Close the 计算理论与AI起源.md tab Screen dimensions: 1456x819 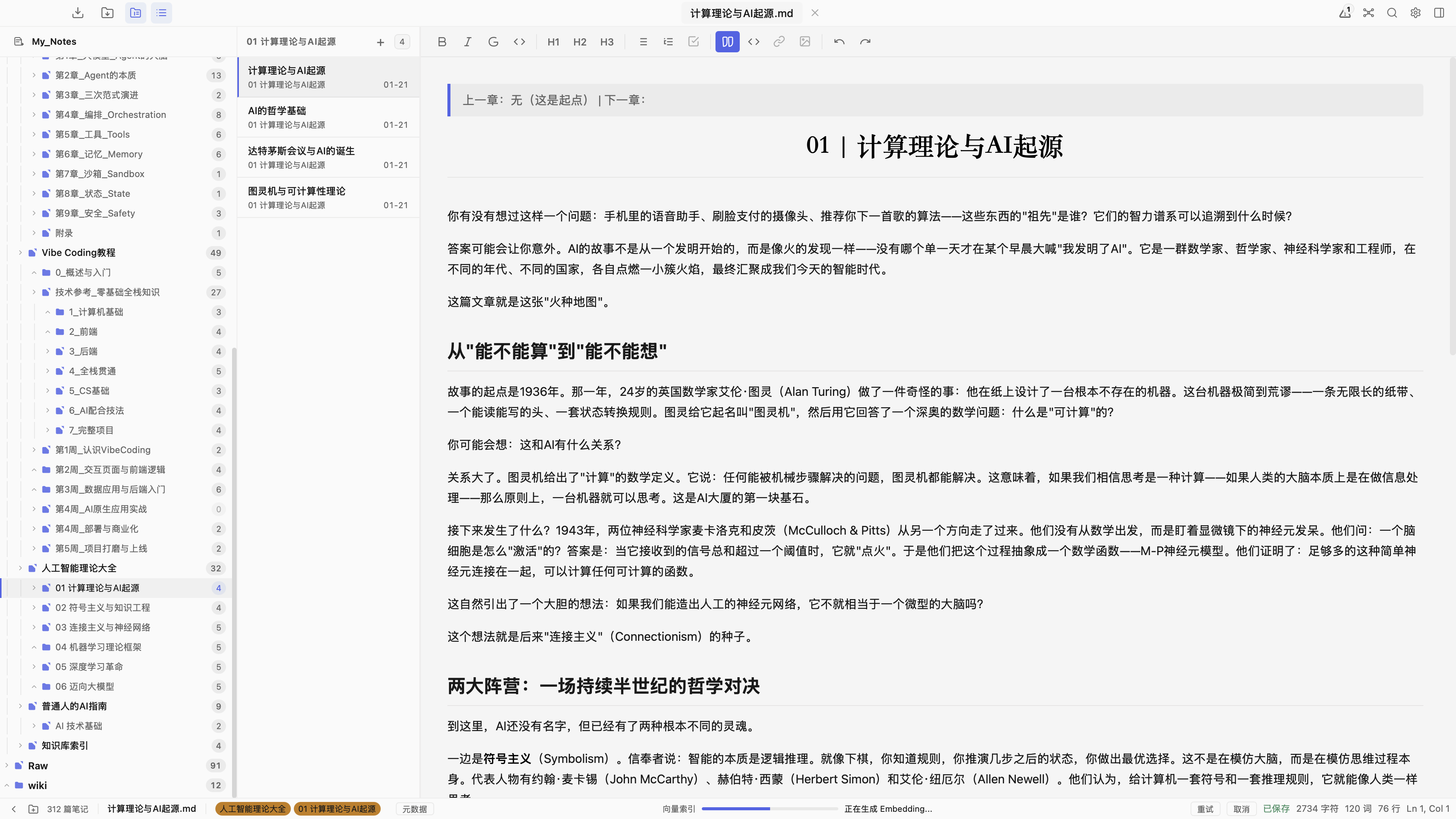815,13
